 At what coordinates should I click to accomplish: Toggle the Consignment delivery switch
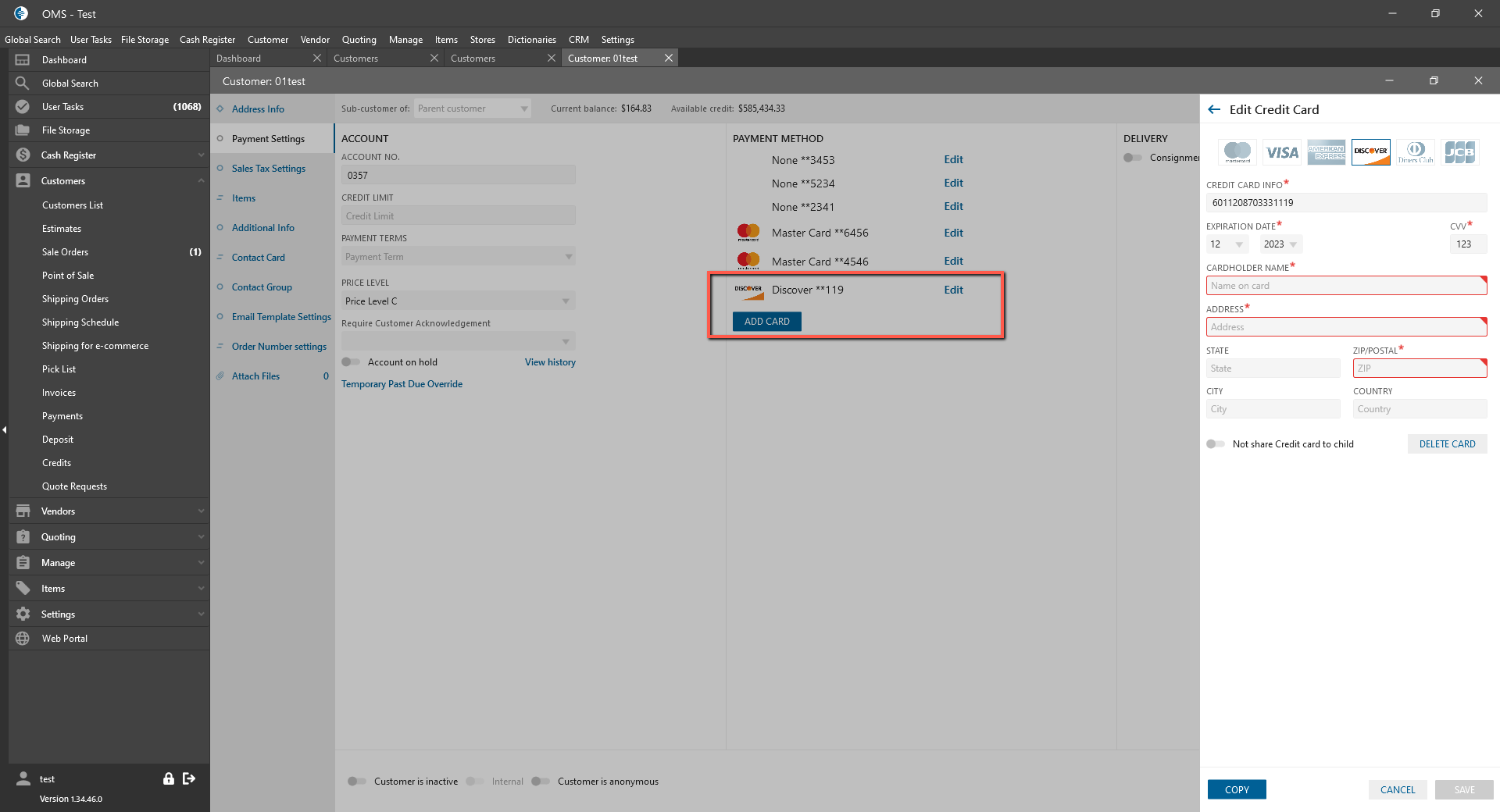pos(1133,158)
